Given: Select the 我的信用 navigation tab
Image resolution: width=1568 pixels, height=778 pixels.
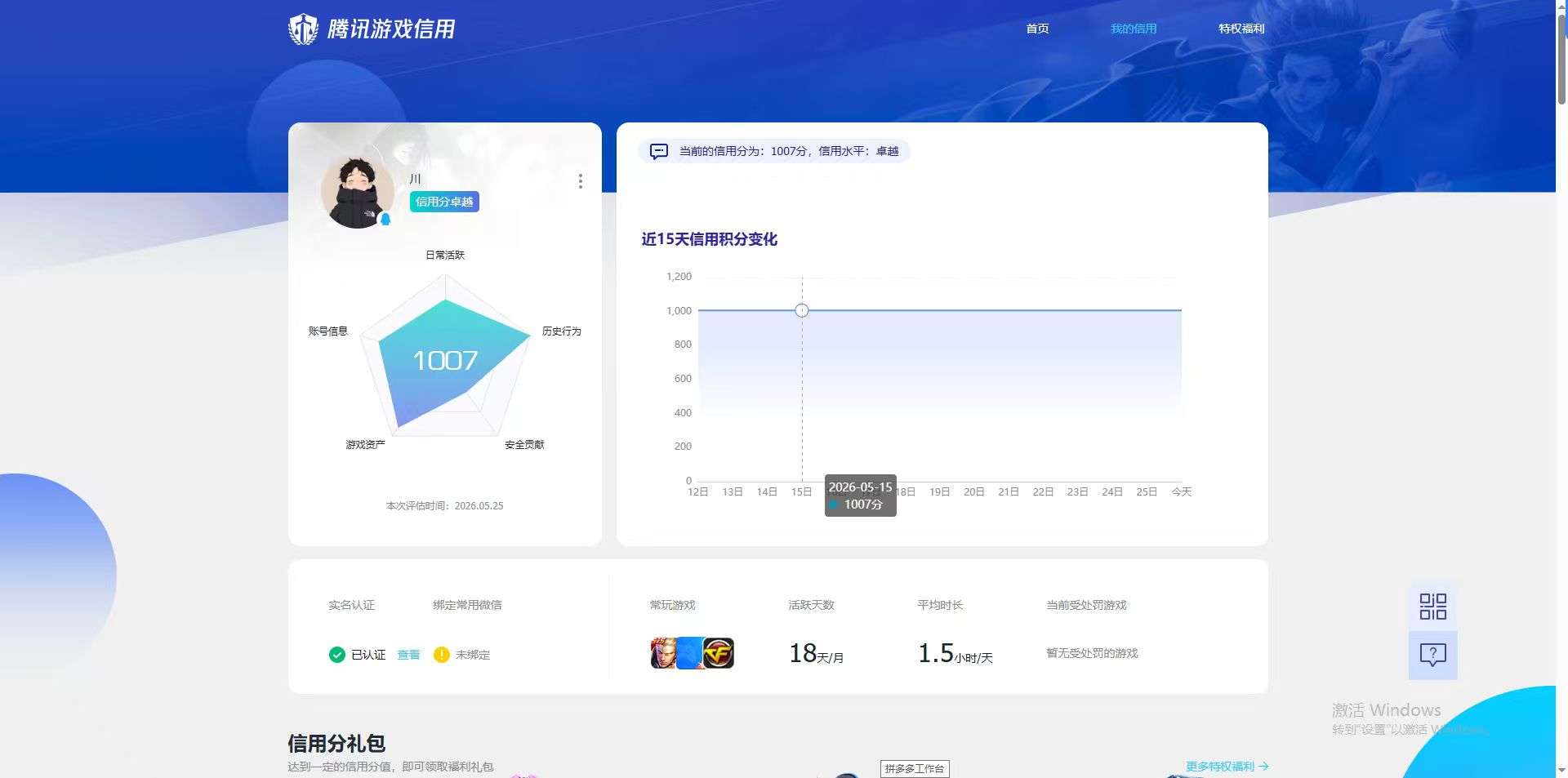Looking at the screenshot, I should coord(1134,29).
